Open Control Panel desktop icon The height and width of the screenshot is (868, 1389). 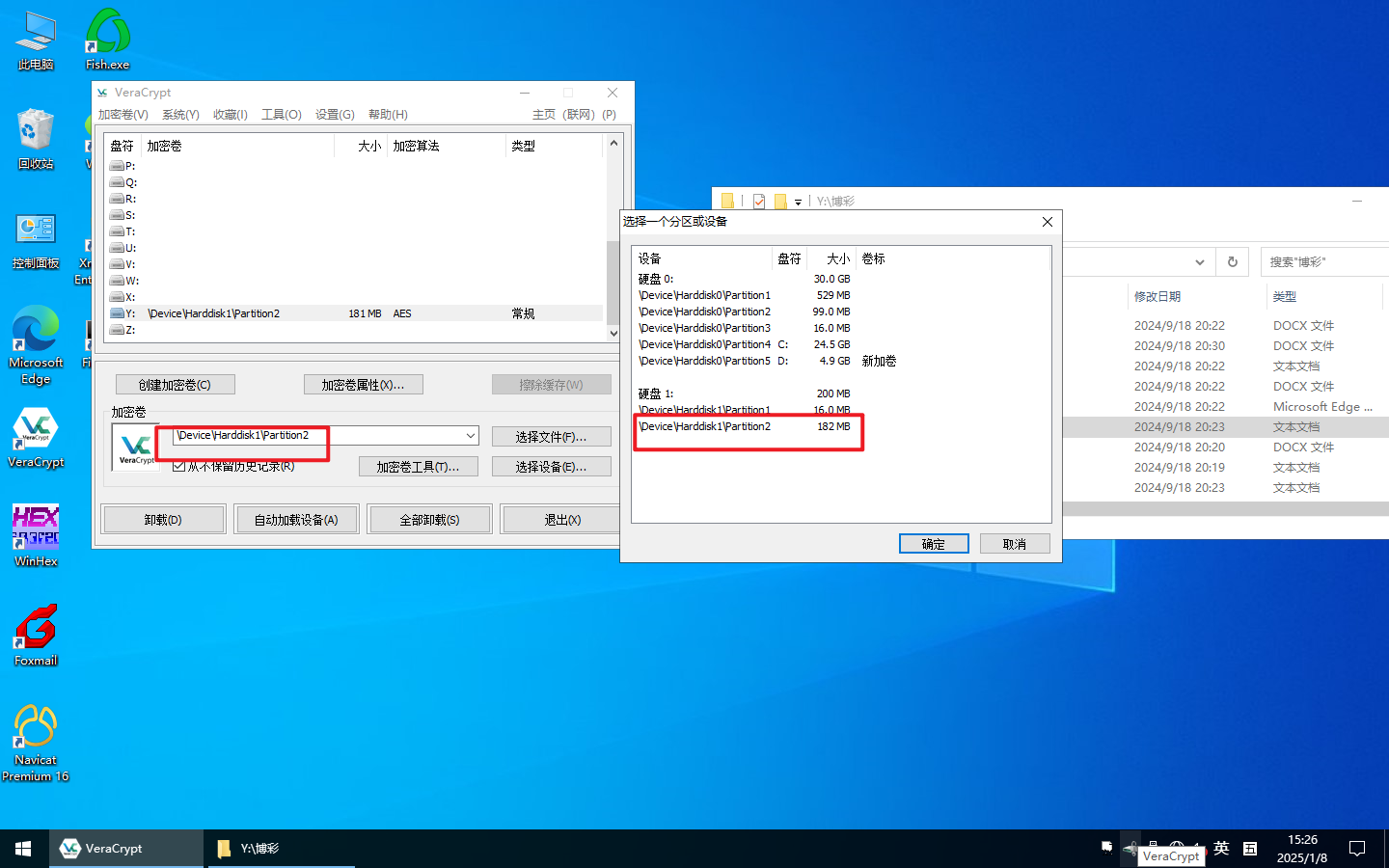pyautogui.click(x=36, y=241)
